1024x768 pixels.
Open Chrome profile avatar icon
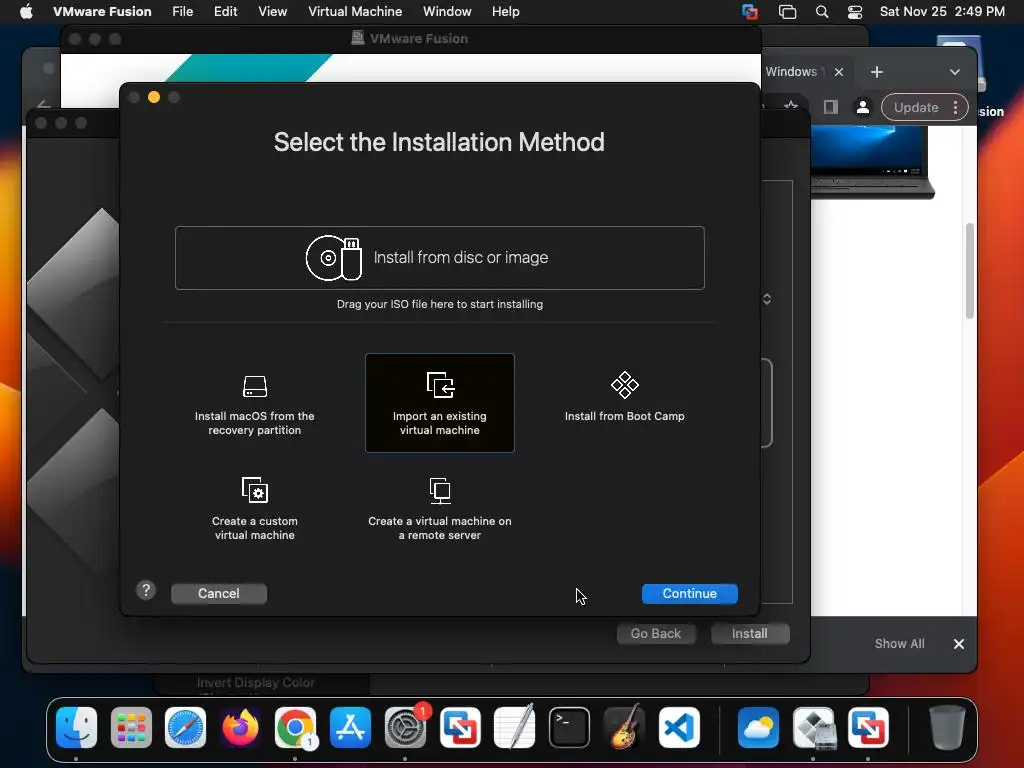point(863,107)
